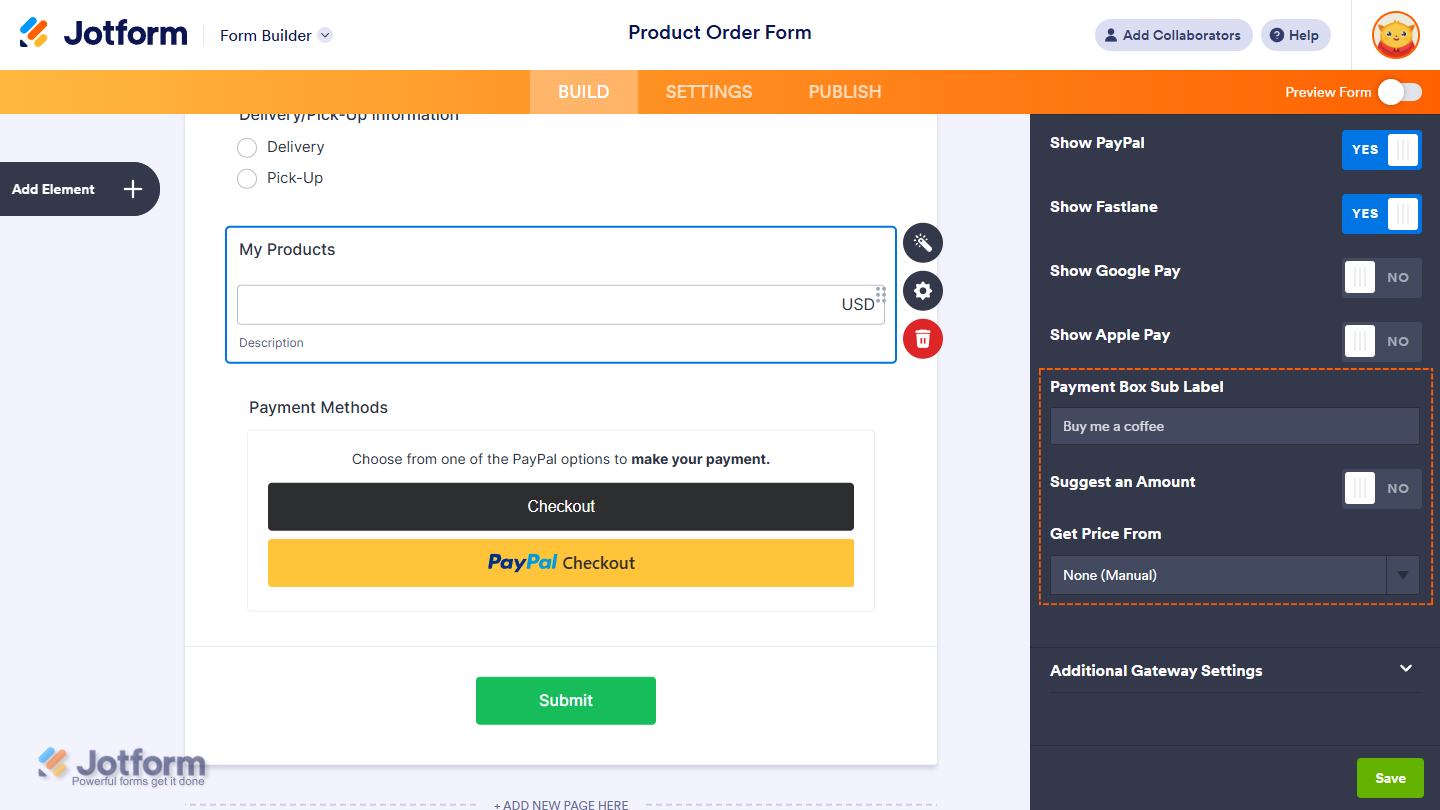1440x810 pixels.
Task: Go to the PUBLISH tab
Action: [x=845, y=92]
